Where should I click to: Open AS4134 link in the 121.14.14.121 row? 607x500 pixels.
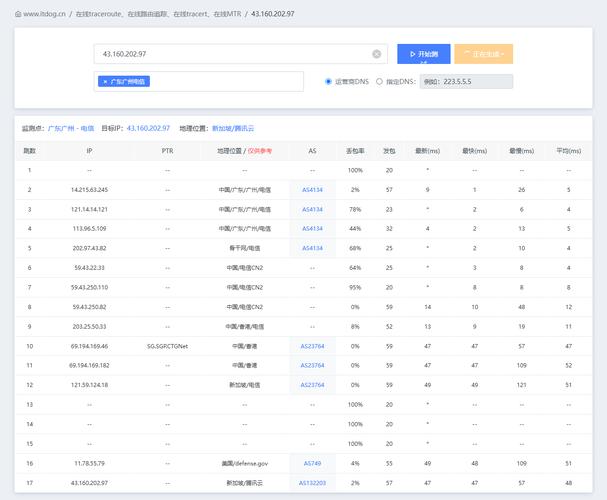(x=312, y=209)
